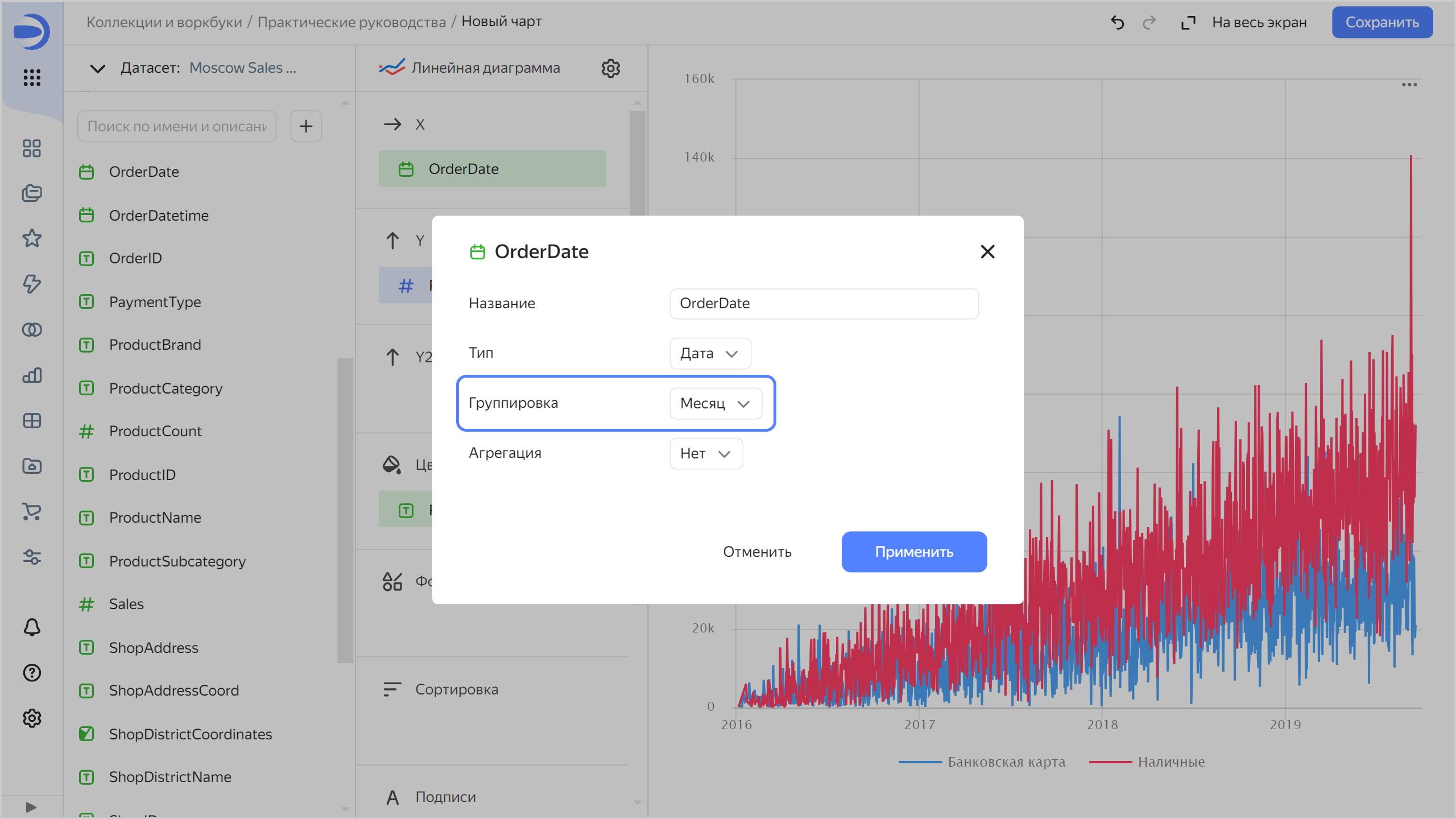Image resolution: width=1456 pixels, height=819 pixels.
Task: Open the Группировка Месяц dropdown
Action: pos(715,403)
